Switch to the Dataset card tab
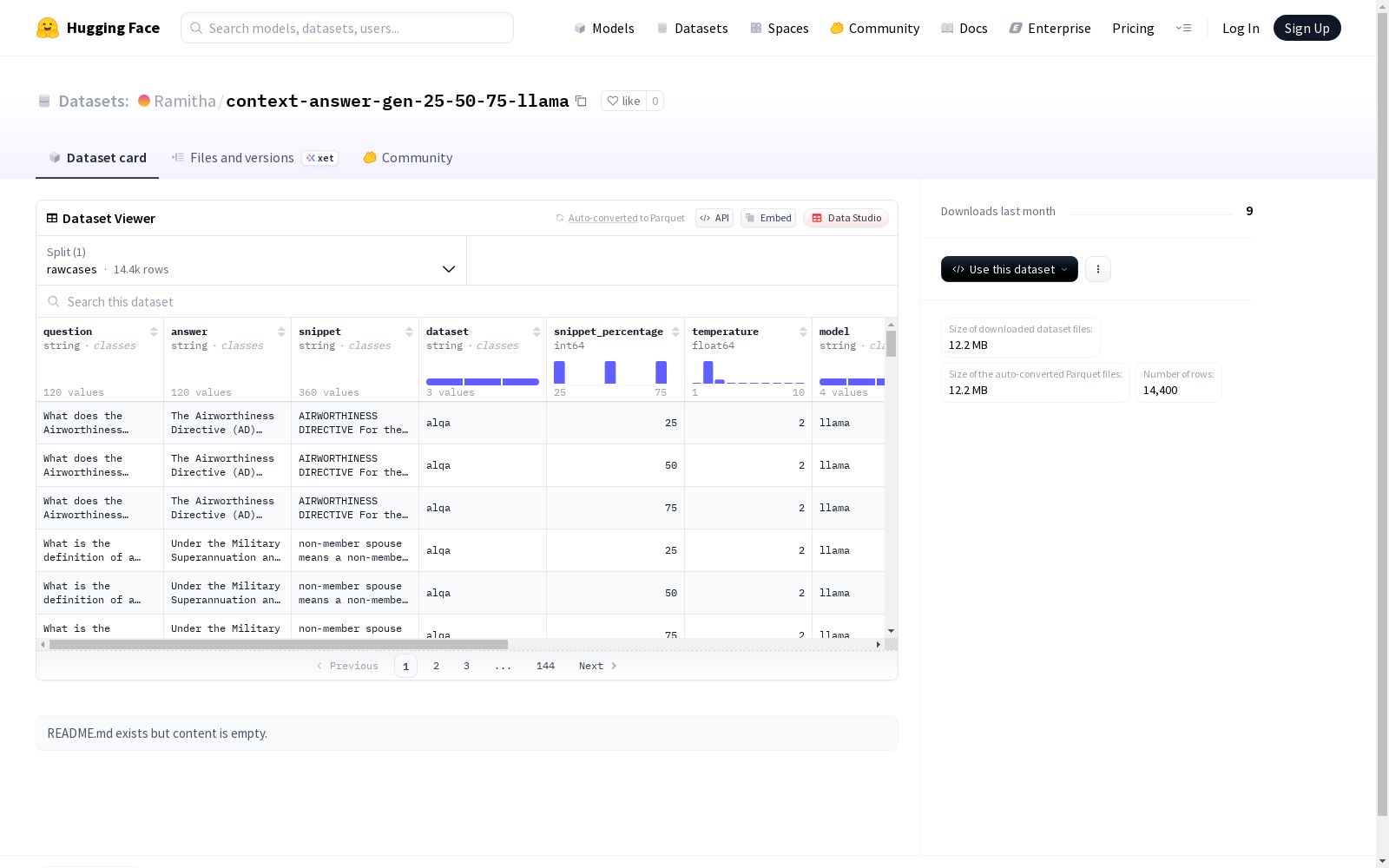This screenshot has height=868, width=1389. 97,157
